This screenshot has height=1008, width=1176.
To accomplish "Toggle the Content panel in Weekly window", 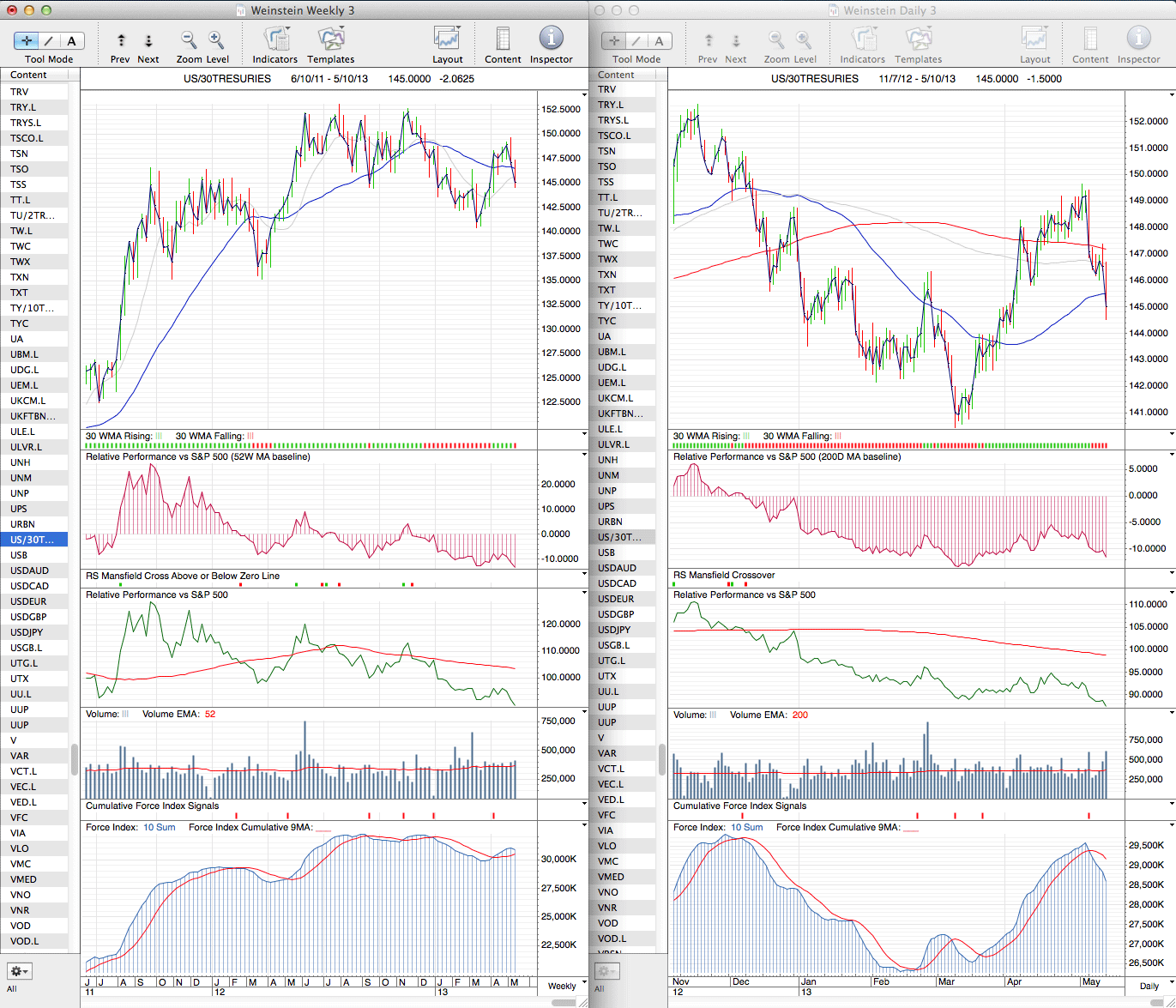I will pos(503,40).
